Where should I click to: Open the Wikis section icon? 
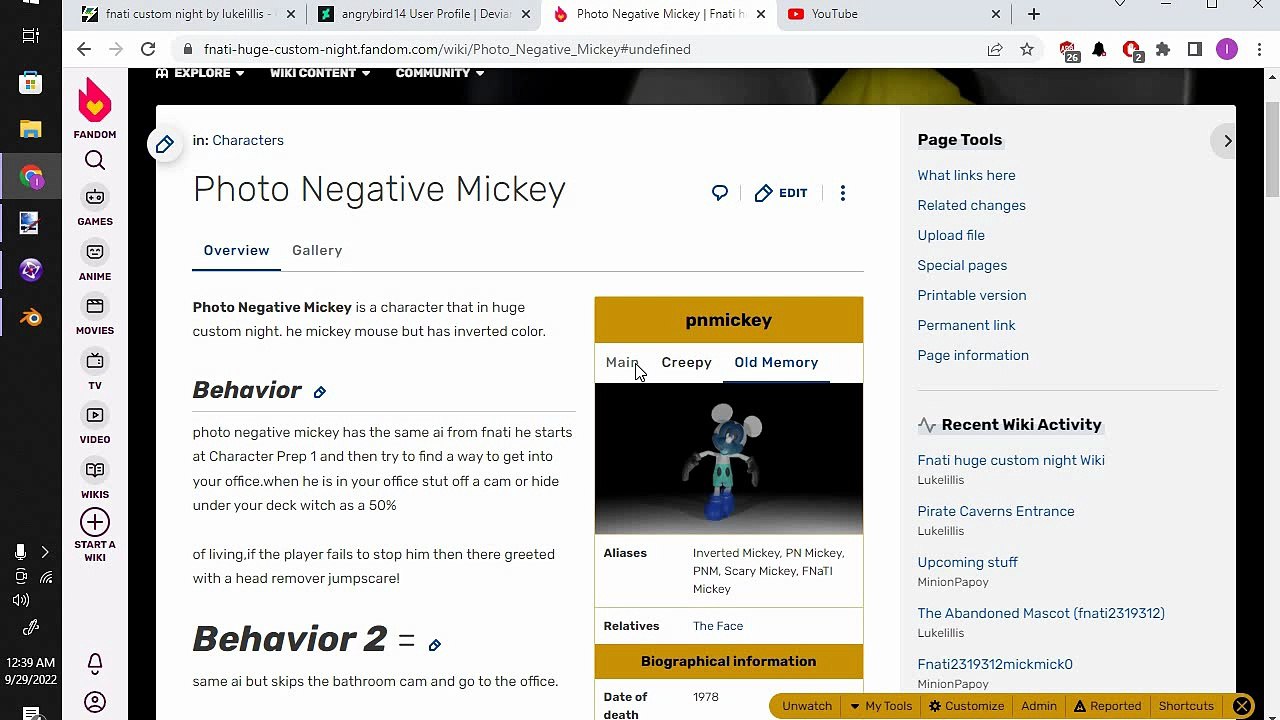95,470
